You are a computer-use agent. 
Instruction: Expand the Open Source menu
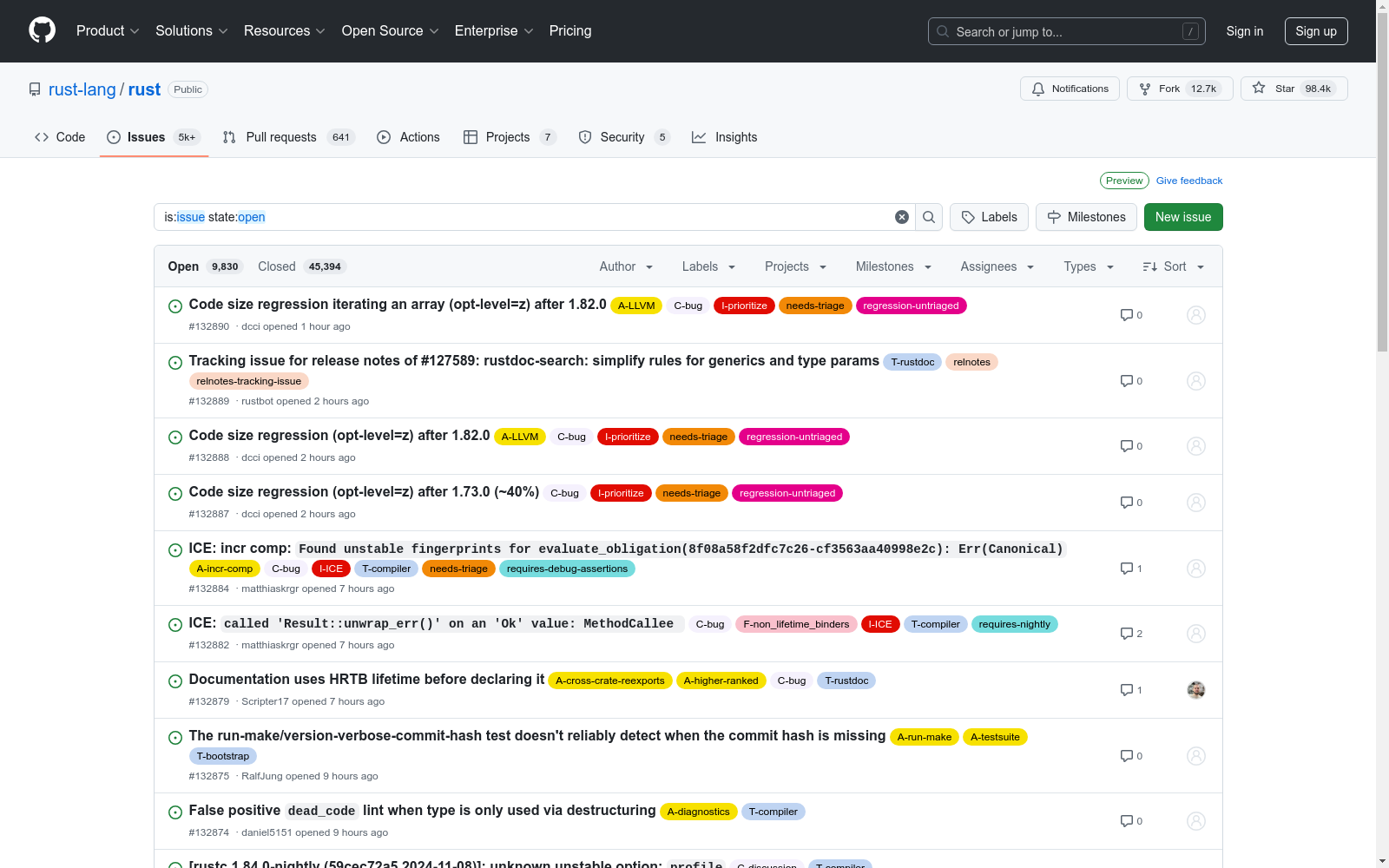pos(391,31)
